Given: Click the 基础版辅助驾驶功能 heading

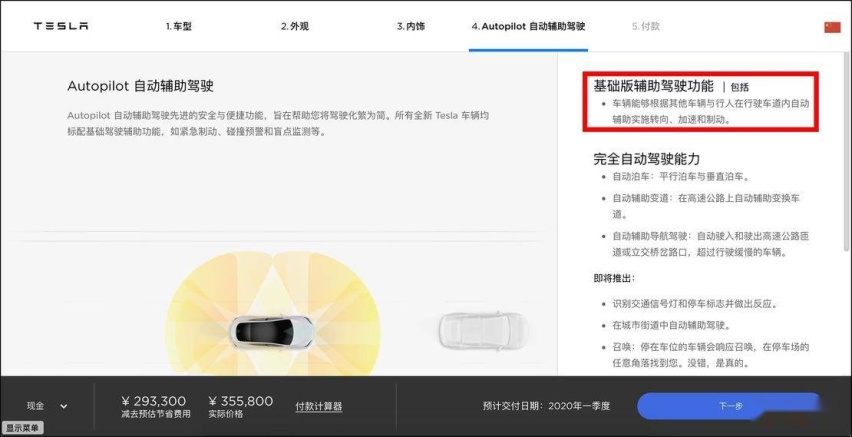Looking at the screenshot, I should 653,85.
